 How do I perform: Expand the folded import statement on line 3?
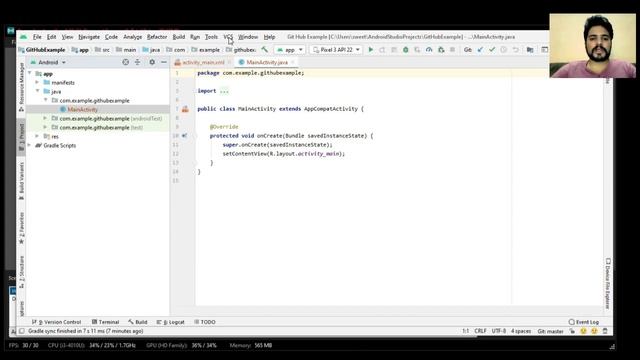coord(224,91)
